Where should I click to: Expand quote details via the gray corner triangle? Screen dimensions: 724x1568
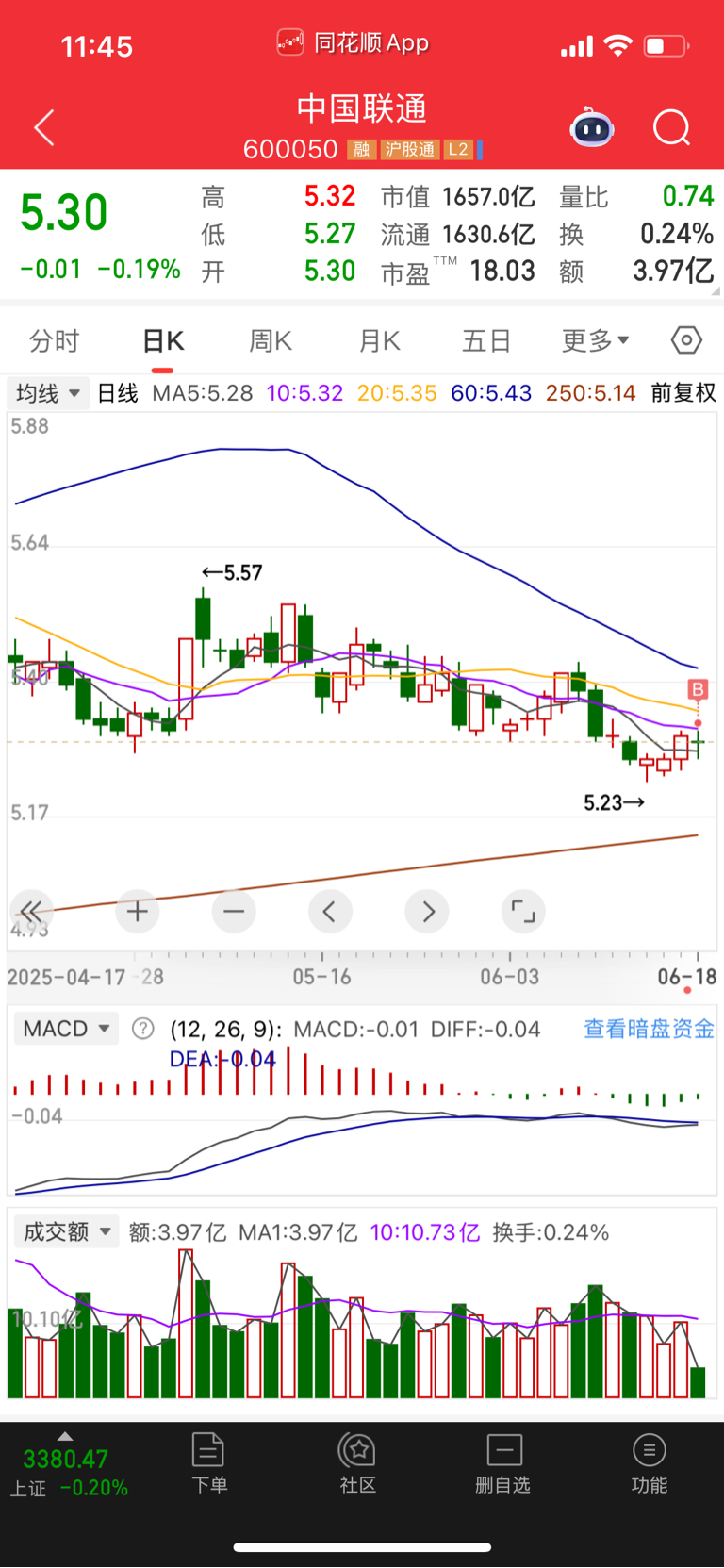(716, 292)
